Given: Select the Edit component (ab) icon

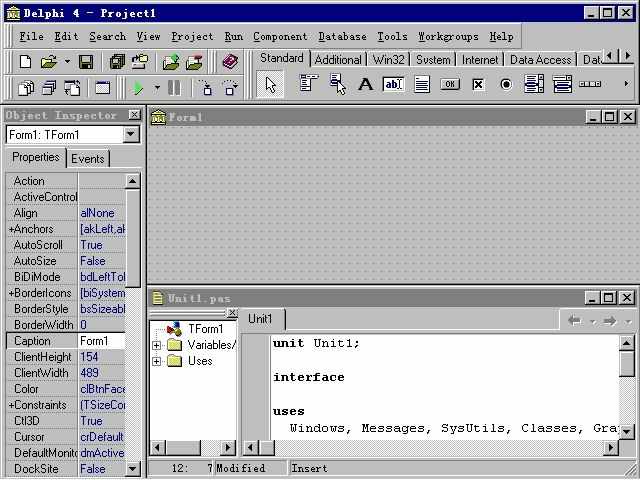Looking at the screenshot, I should pos(393,84).
